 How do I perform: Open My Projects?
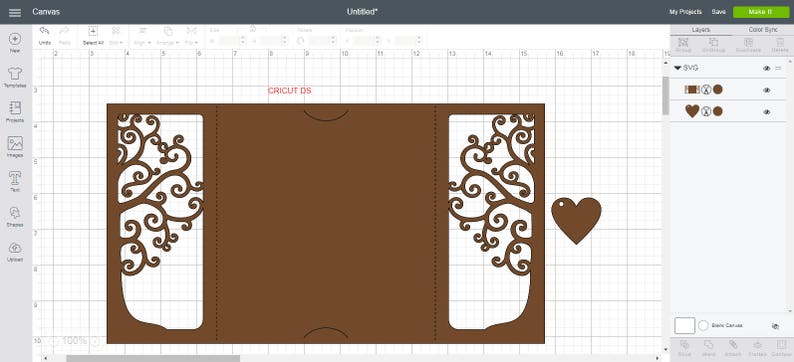685,12
